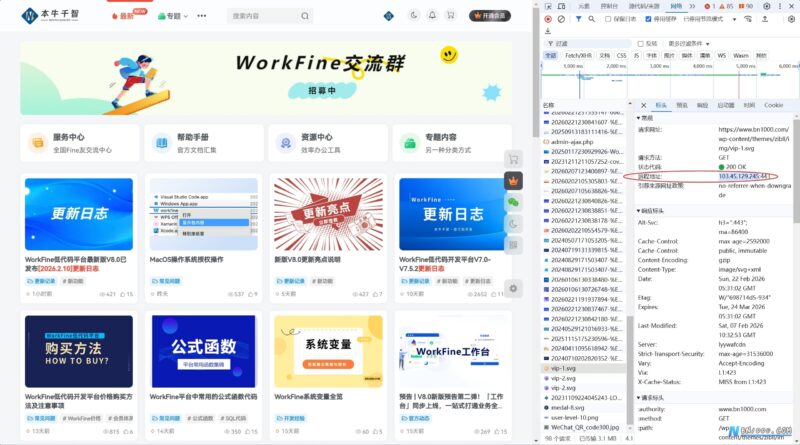The image size is (800, 445).
Task: Expand more DevTools tabs with the >> chevron
Action: (692, 6)
